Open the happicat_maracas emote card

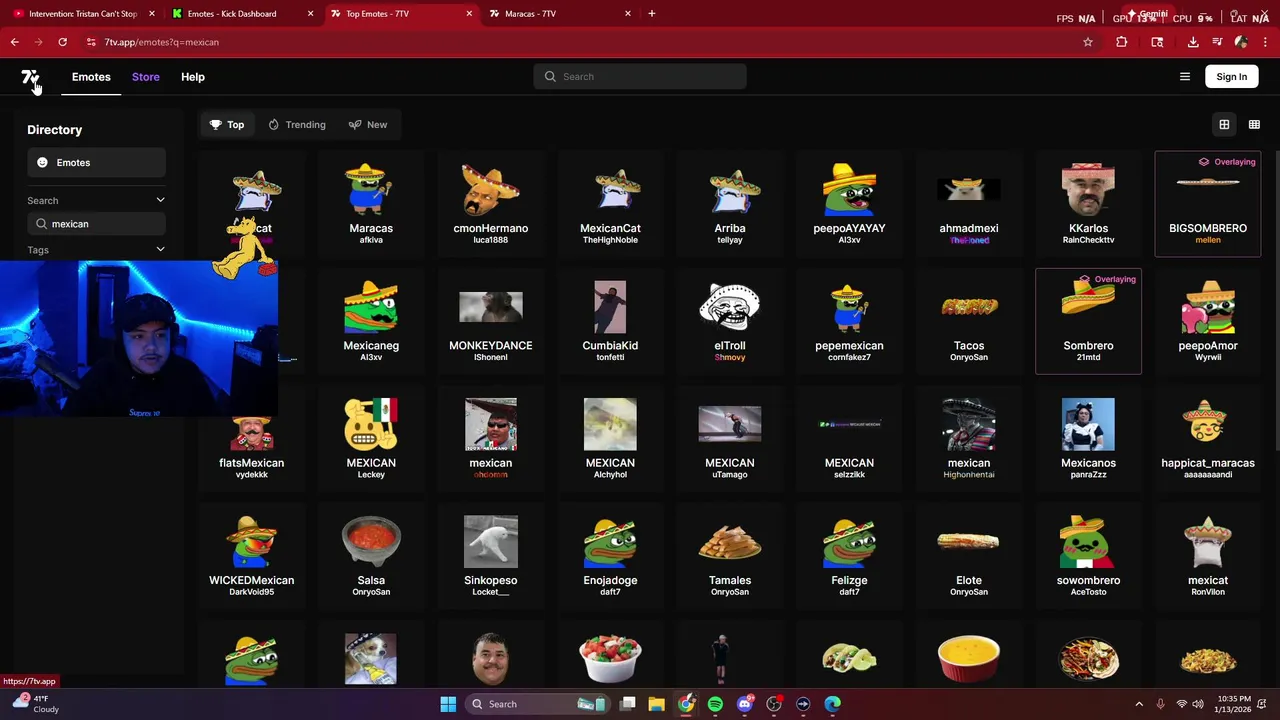pyautogui.click(x=1208, y=439)
